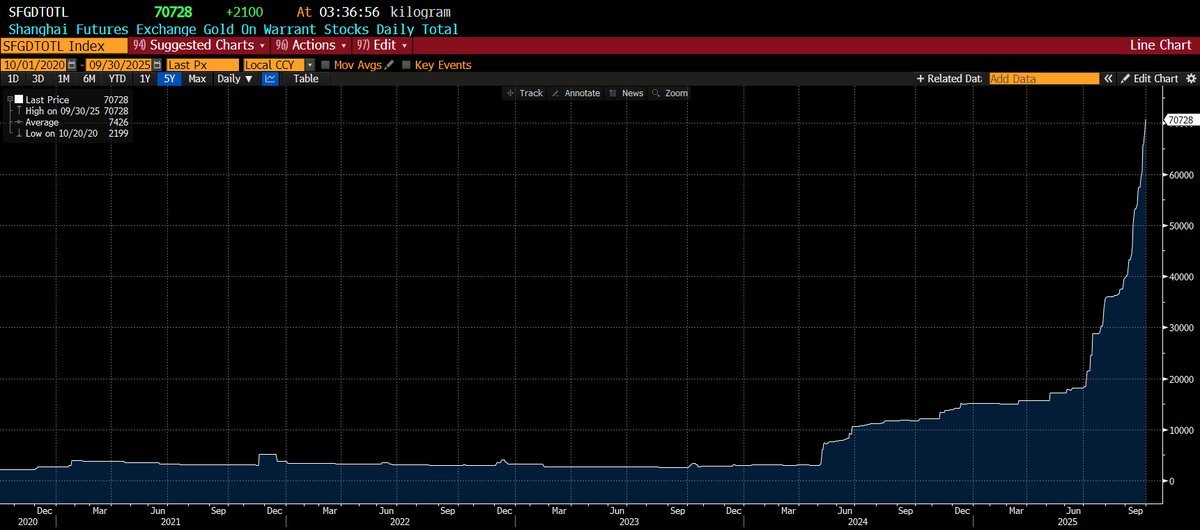1200x530 pixels.
Task: Click the 70728 price marker on axis
Action: (x=1180, y=120)
